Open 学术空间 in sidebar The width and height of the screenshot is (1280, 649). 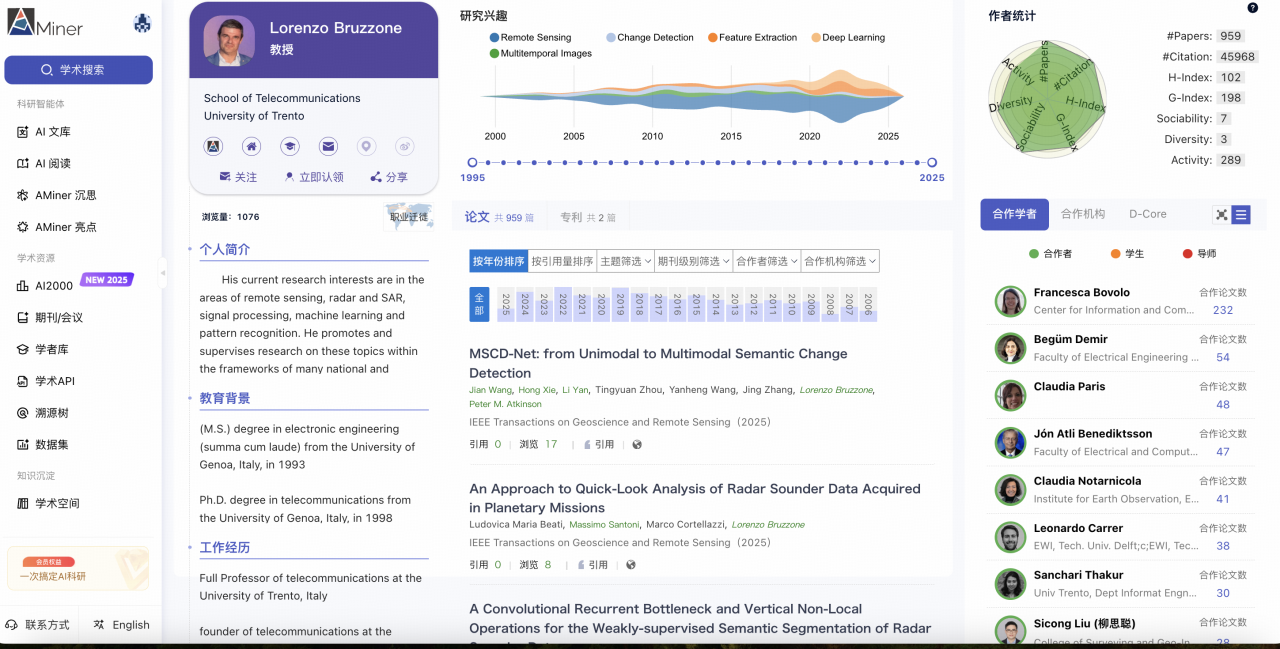click(48, 504)
